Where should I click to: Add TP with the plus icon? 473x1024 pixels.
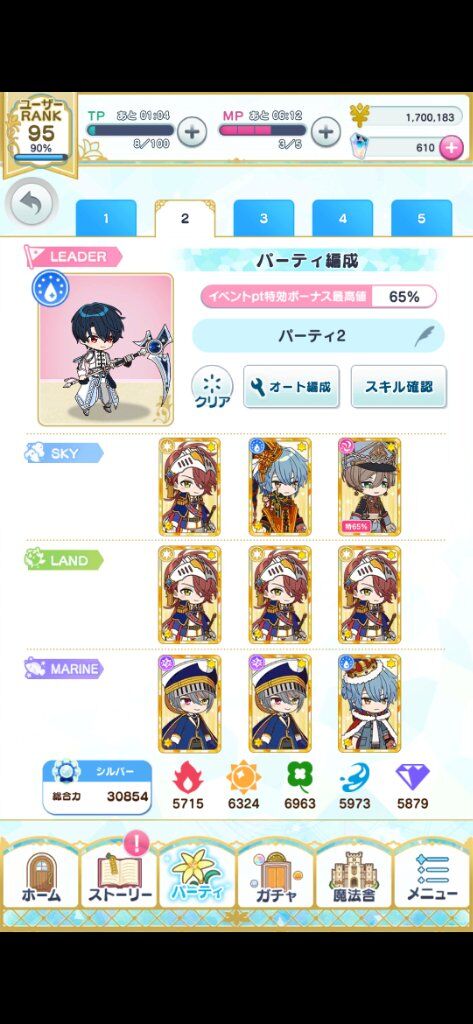pos(191,131)
